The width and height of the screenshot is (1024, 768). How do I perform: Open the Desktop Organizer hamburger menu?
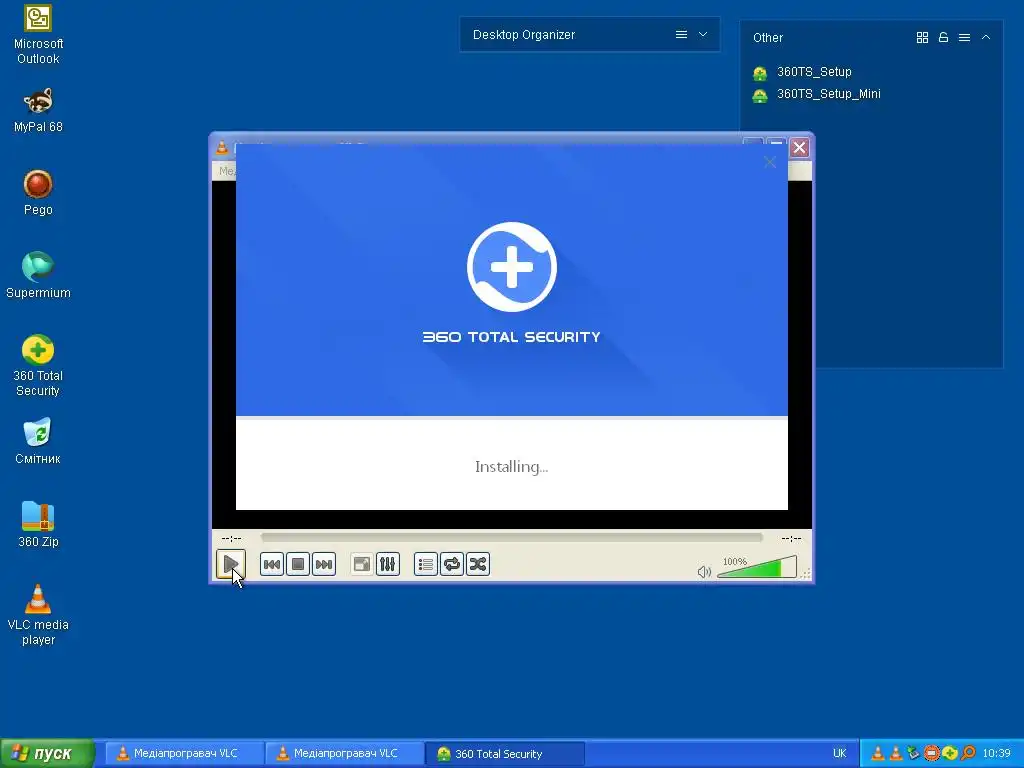coord(681,35)
